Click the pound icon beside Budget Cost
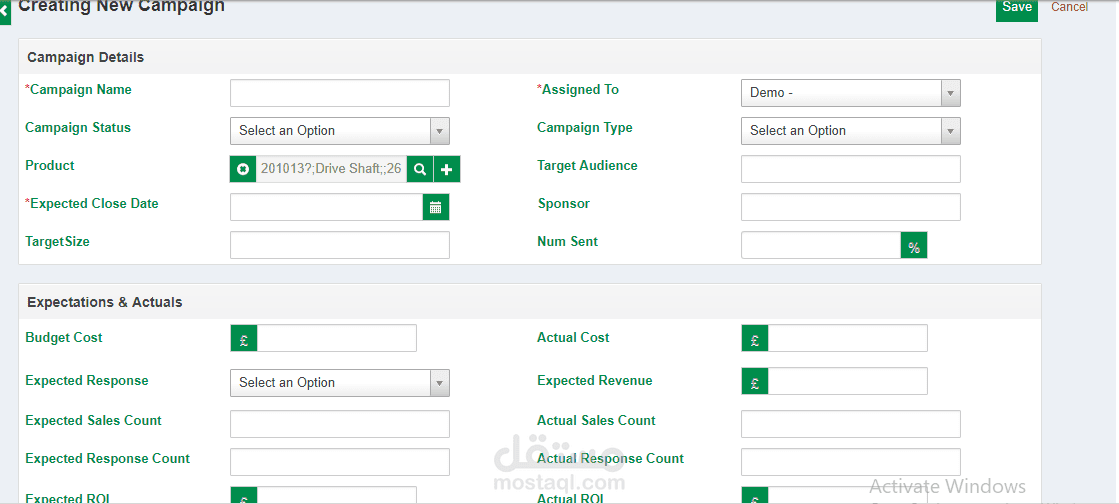The height and width of the screenshot is (504, 1119). [x=243, y=338]
